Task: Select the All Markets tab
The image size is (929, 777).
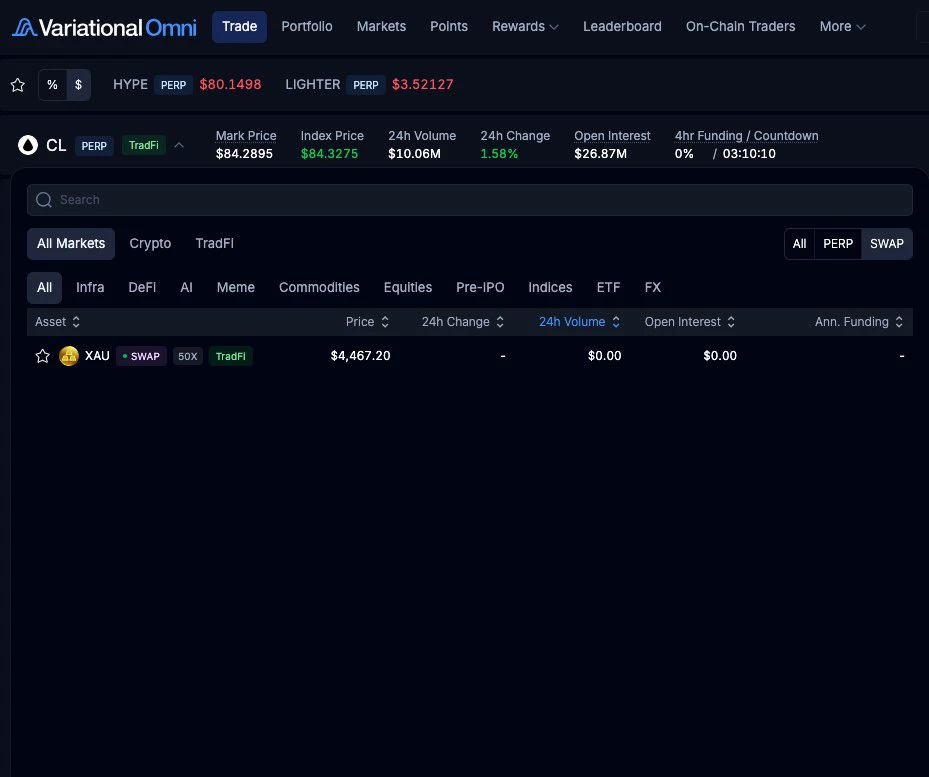Action: coord(71,244)
